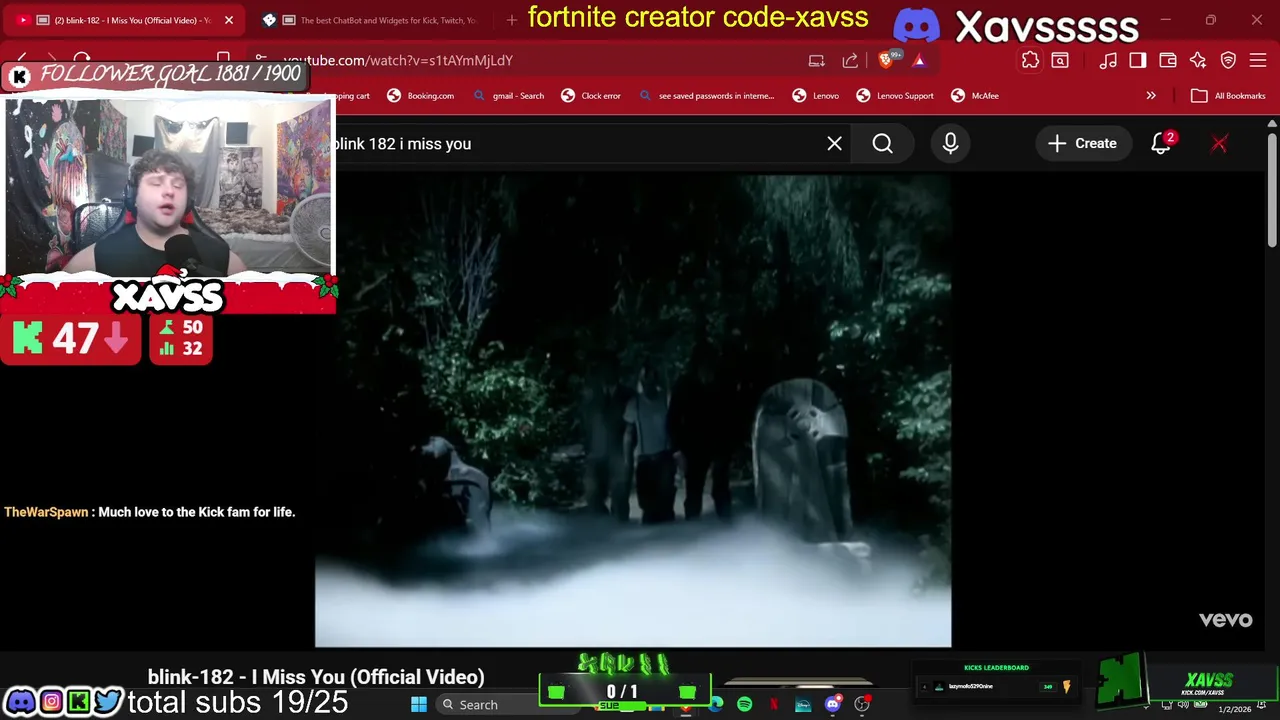The height and width of the screenshot is (720, 1280).
Task: Open the Brave VPN shield icon
Action: tap(1228, 60)
